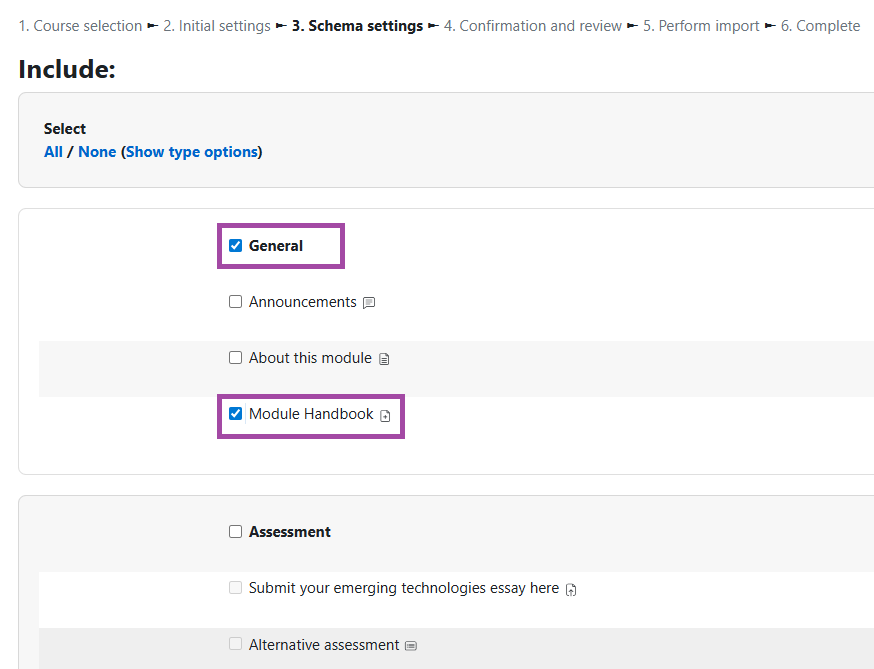Select the All link

(53, 151)
